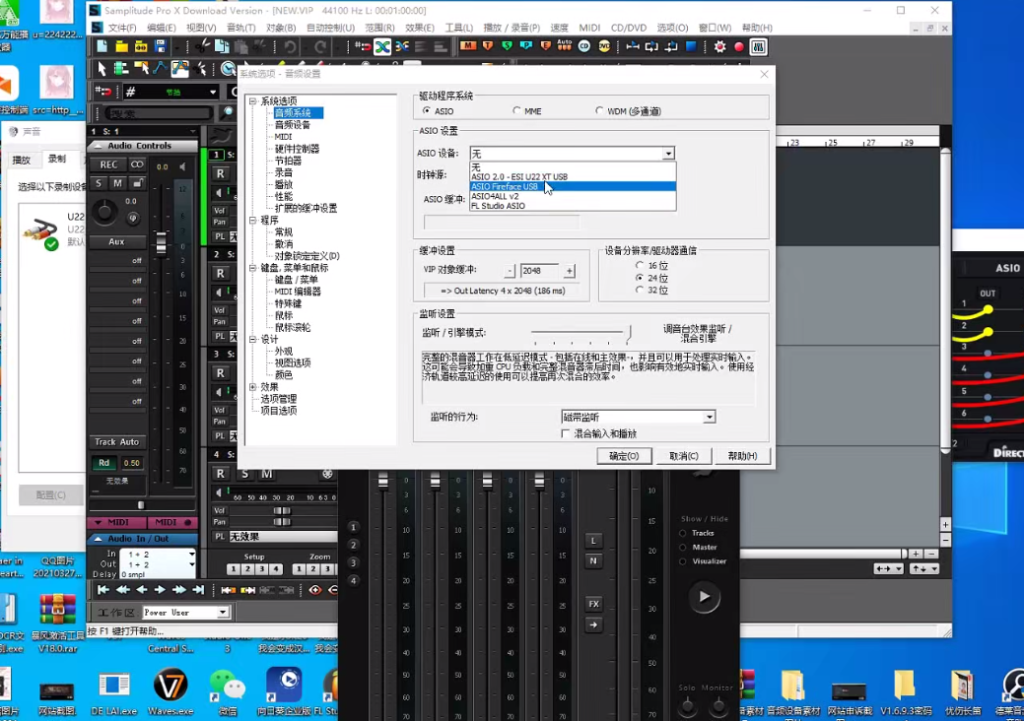Viewport: 1024px width, 721px height.
Task: Toggle the Tracks show/hide radio in mixer
Action: coord(683,533)
